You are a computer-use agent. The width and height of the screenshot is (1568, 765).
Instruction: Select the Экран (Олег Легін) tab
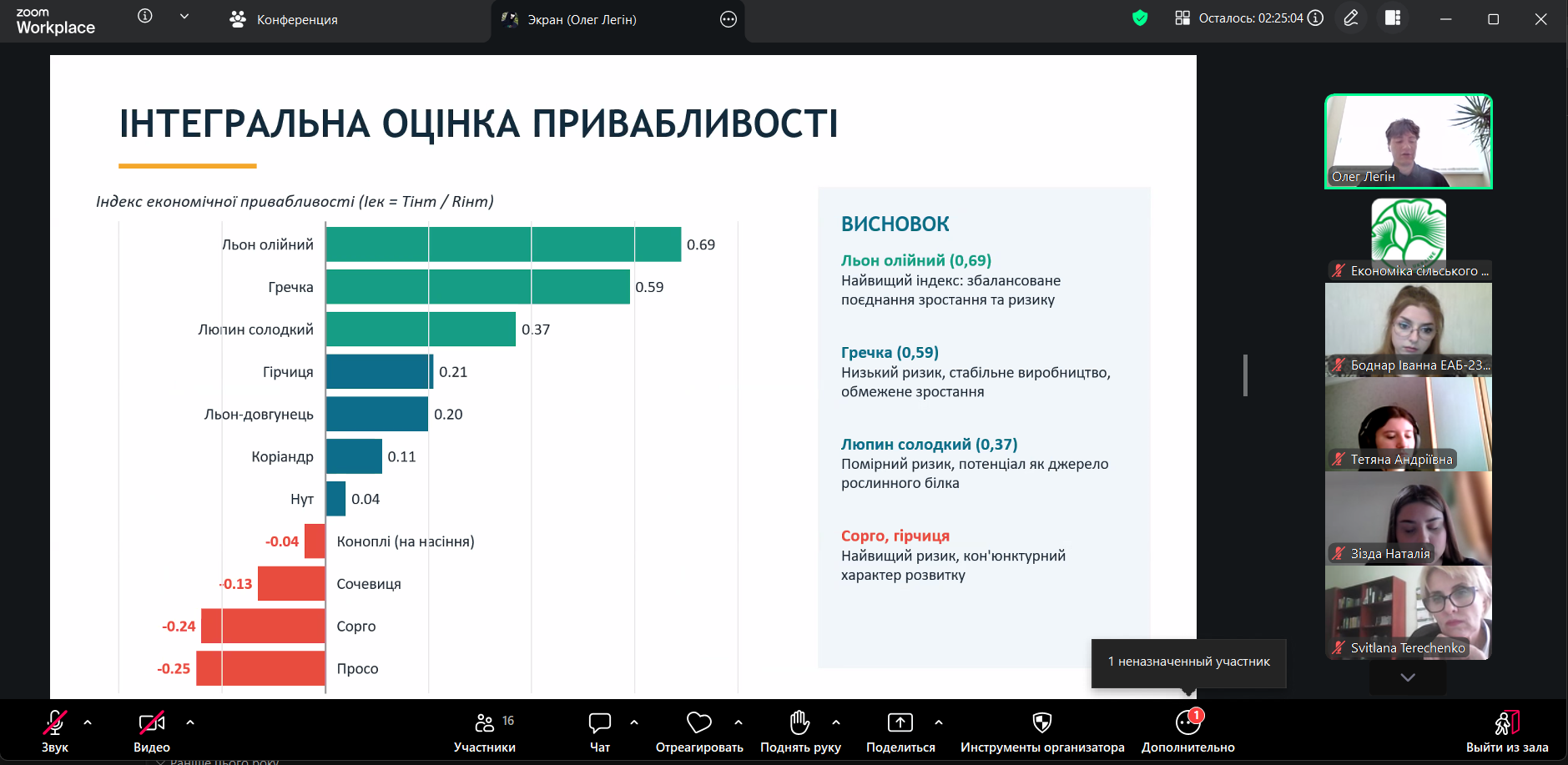tap(582, 19)
